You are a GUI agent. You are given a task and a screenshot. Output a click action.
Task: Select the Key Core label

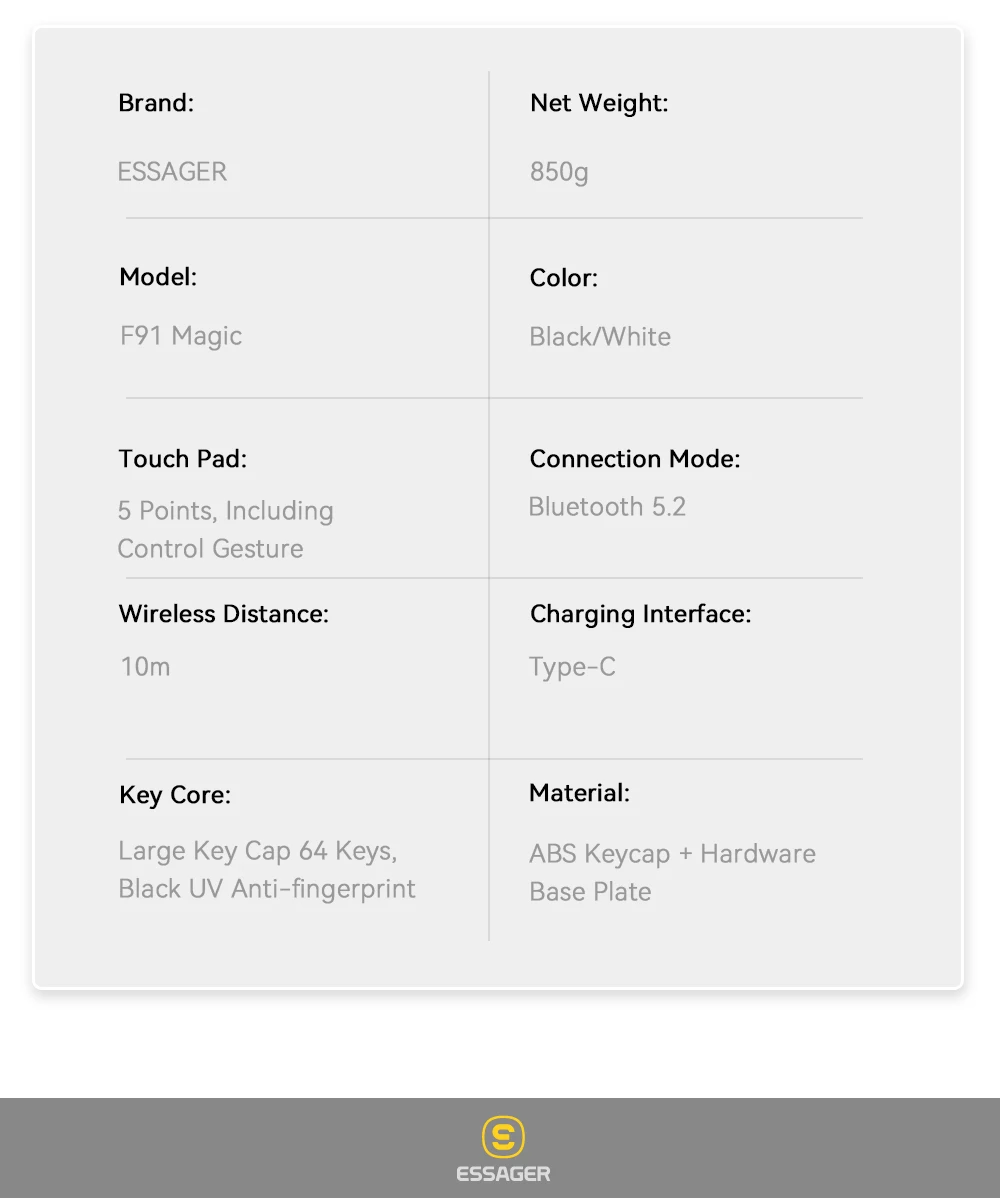click(175, 795)
